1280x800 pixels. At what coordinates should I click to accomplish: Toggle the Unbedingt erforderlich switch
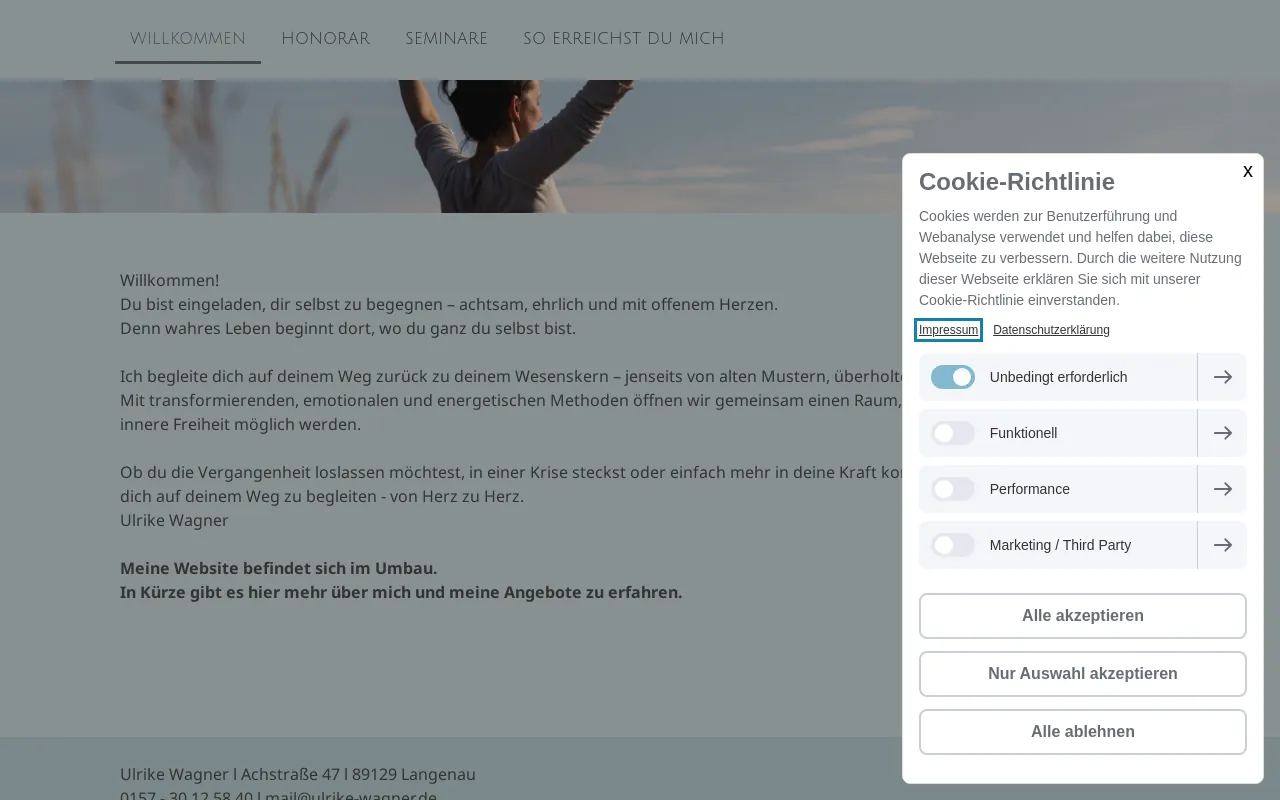click(x=953, y=377)
